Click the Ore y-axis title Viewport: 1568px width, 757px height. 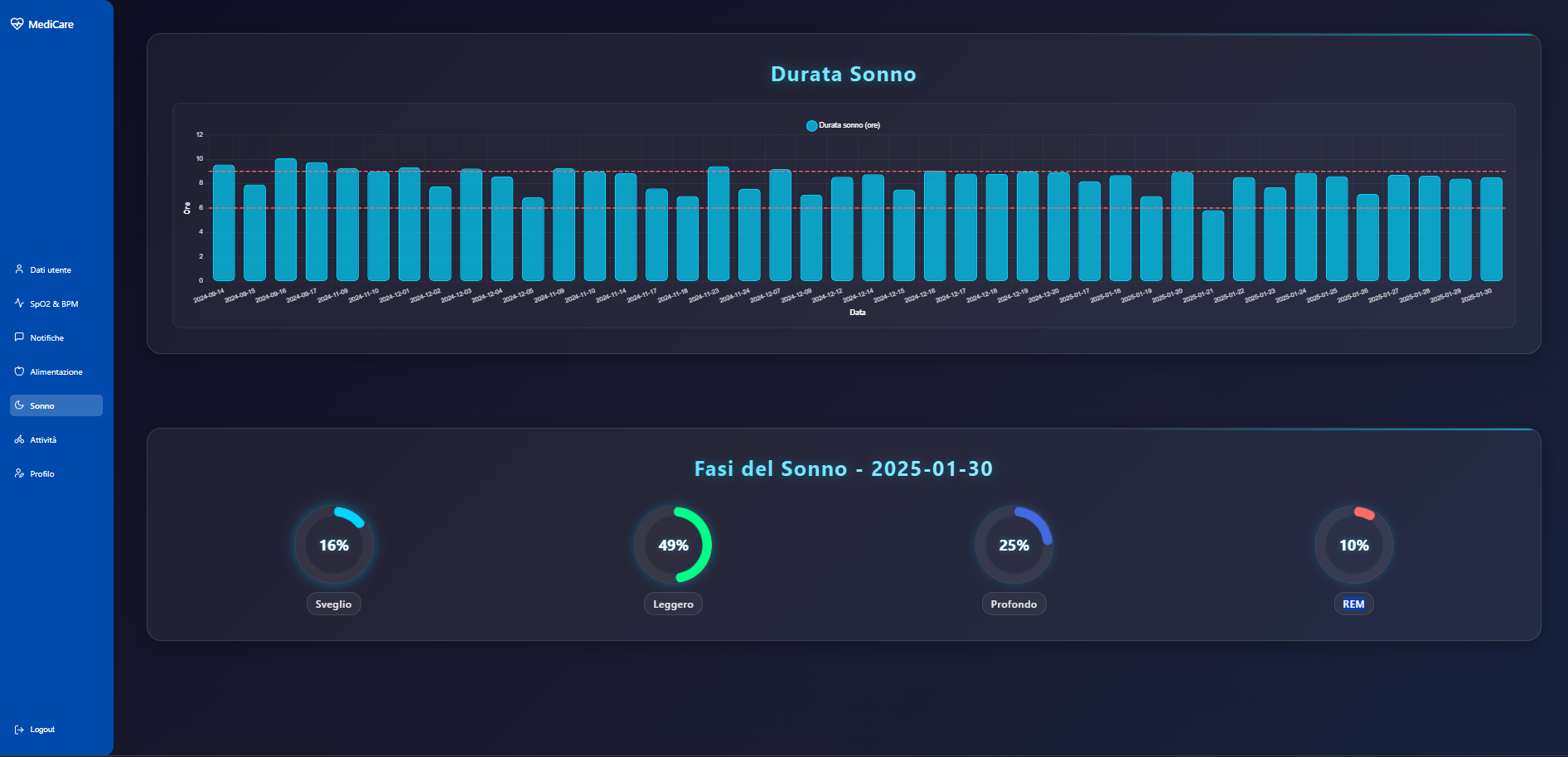[187, 208]
